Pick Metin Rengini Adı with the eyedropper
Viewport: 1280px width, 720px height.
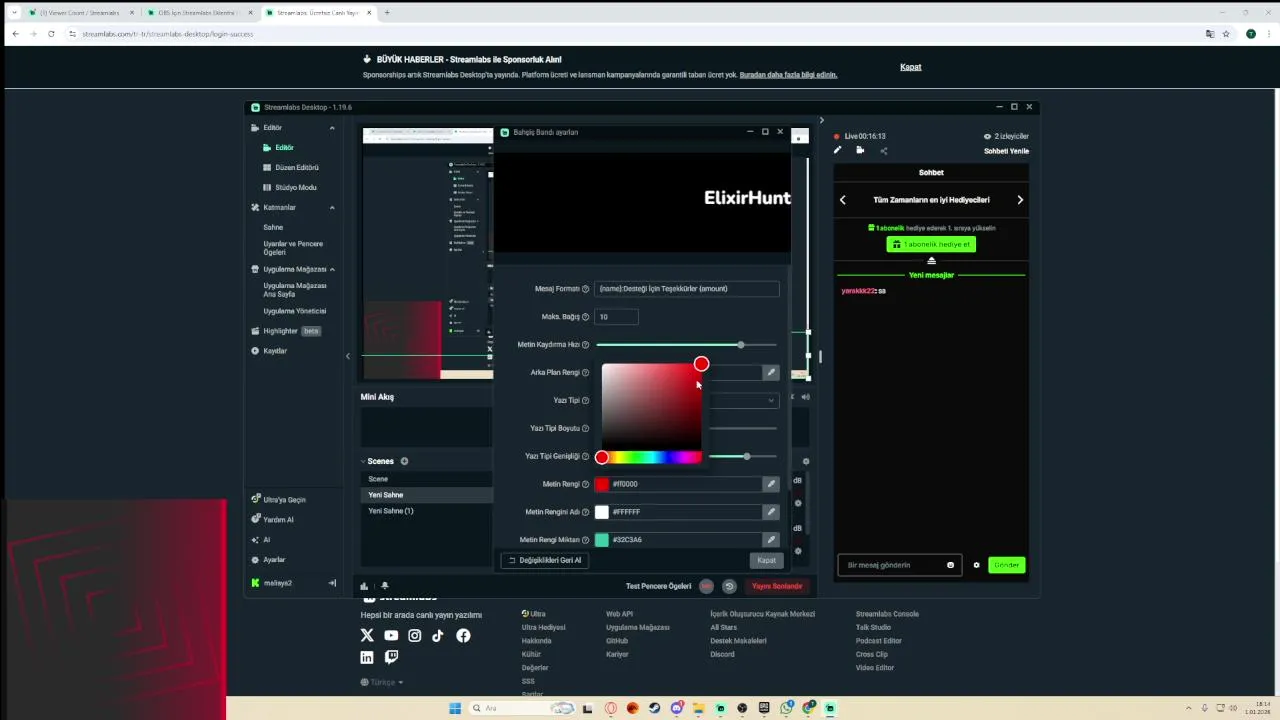[x=771, y=512]
